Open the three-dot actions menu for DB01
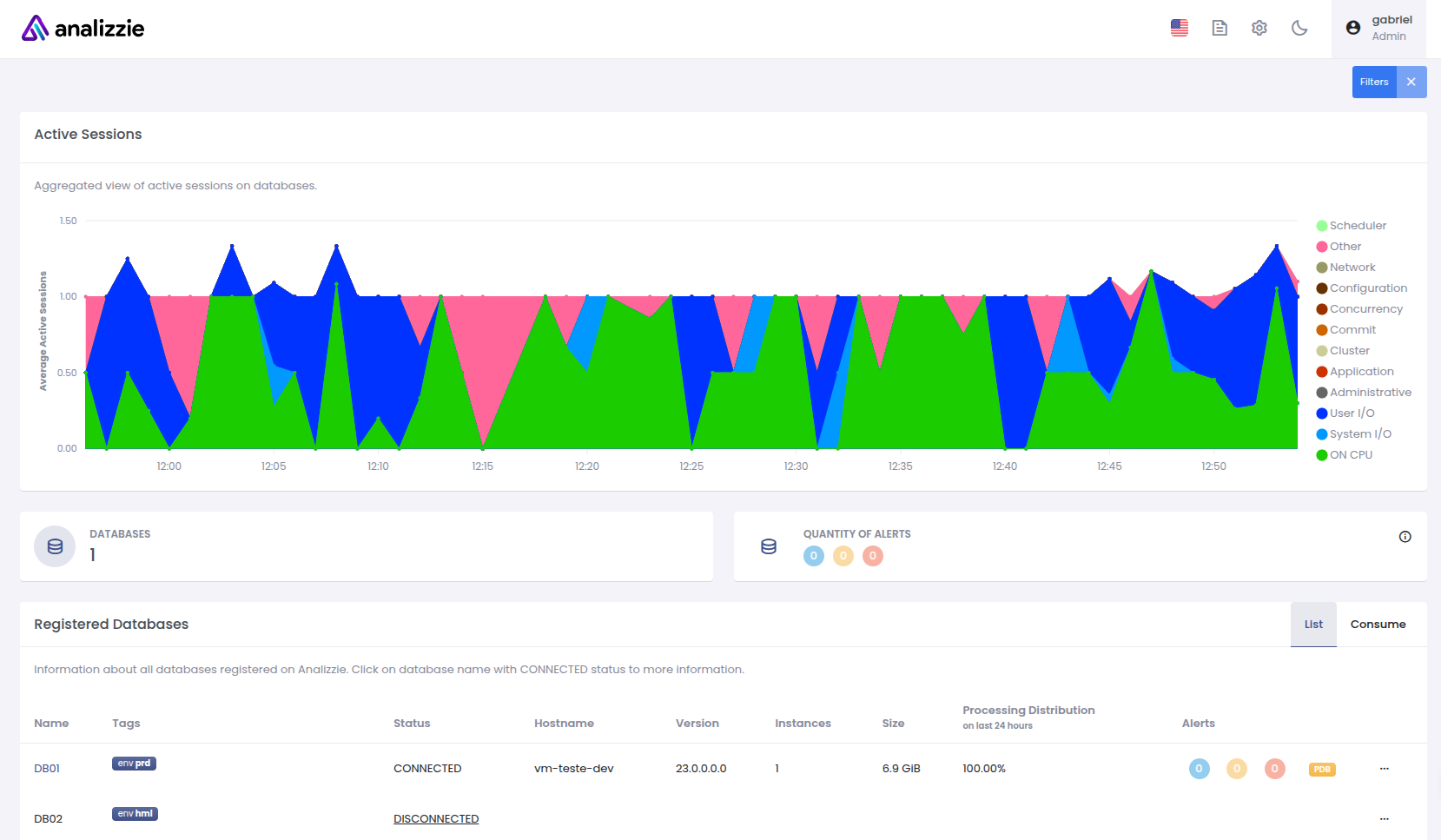The width and height of the screenshot is (1441, 840). 1385,769
